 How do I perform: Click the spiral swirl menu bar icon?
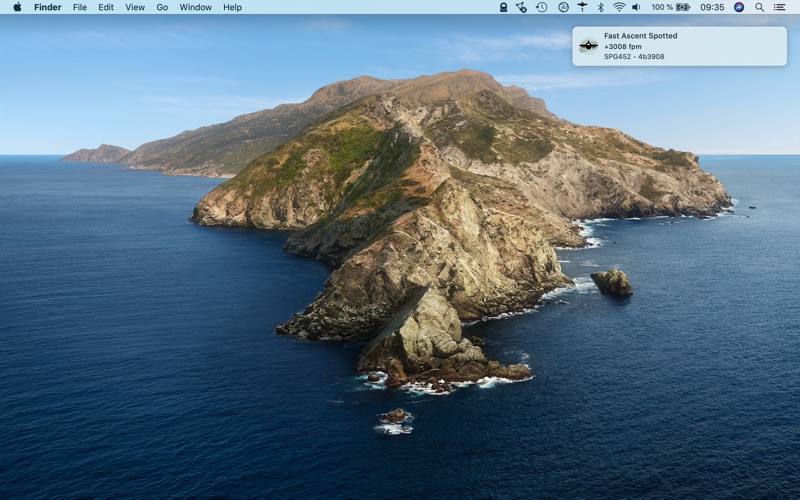pyautogui.click(x=563, y=7)
